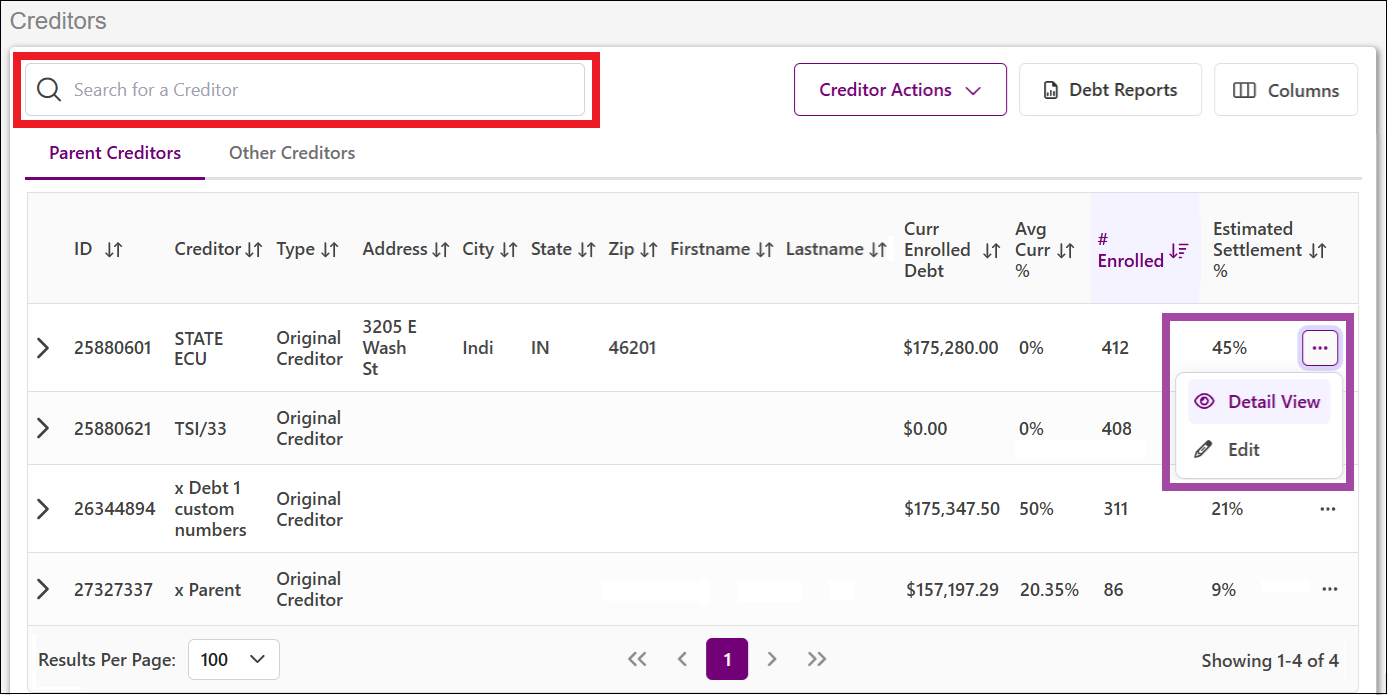The image size is (1388, 695).
Task: Go to the last page
Action: [817, 659]
